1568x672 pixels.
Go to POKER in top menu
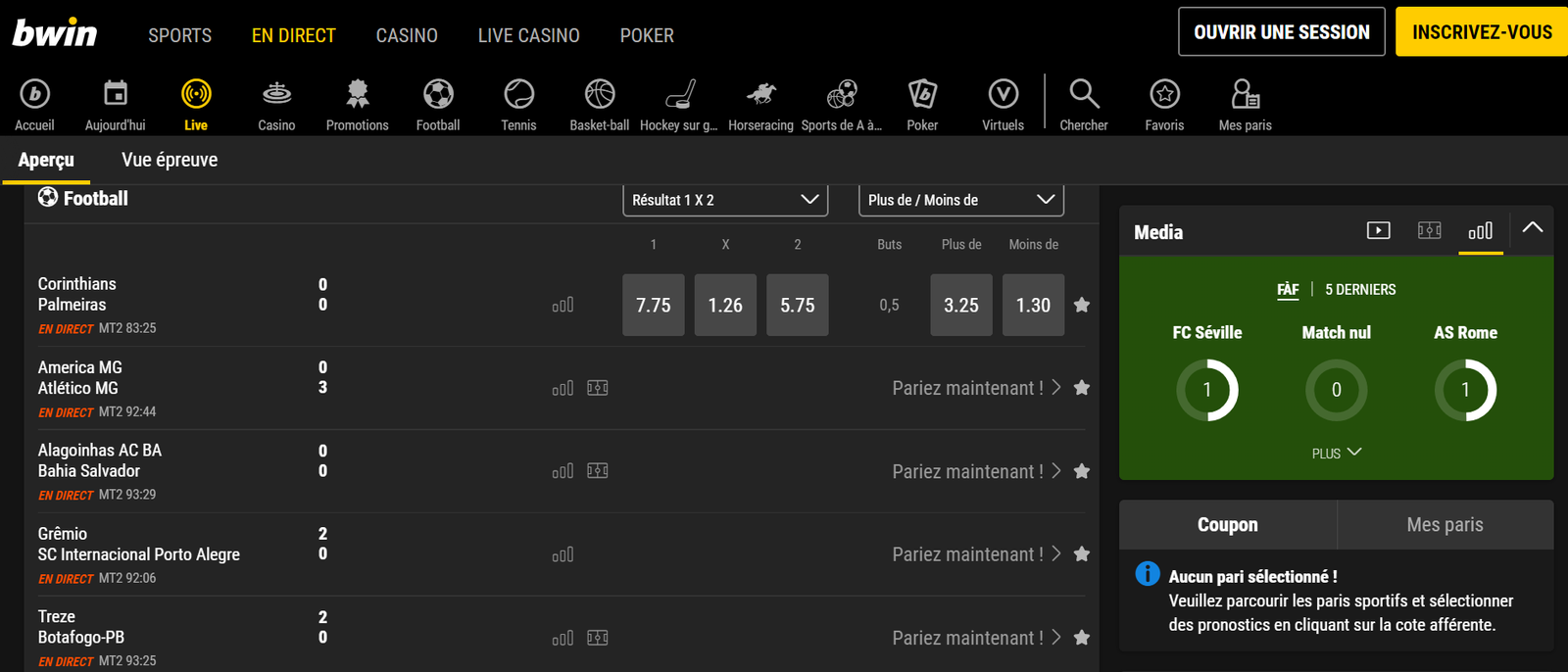click(647, 35)
